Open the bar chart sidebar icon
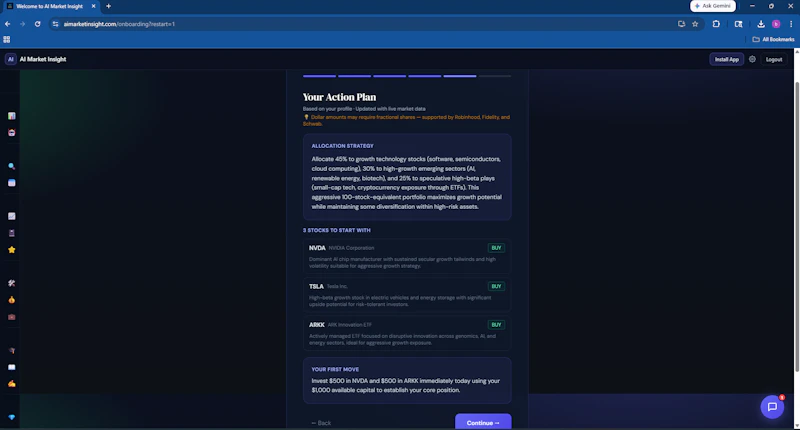800x430 pixels. point(12,116)
